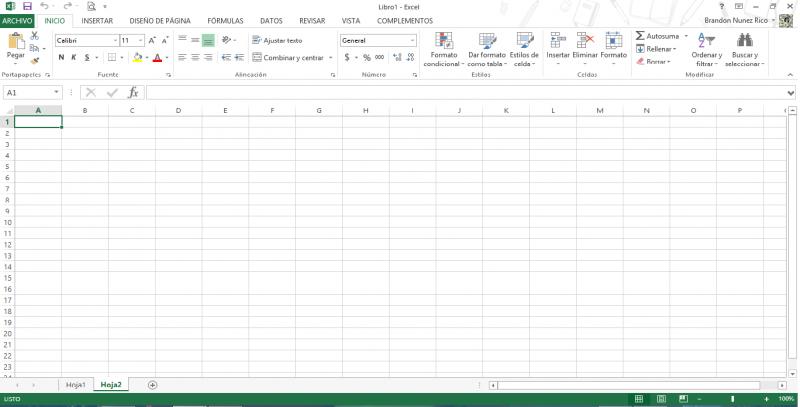Click inside the formula bar input field
This screenshot has height=407, width=800.
(460, 93)
